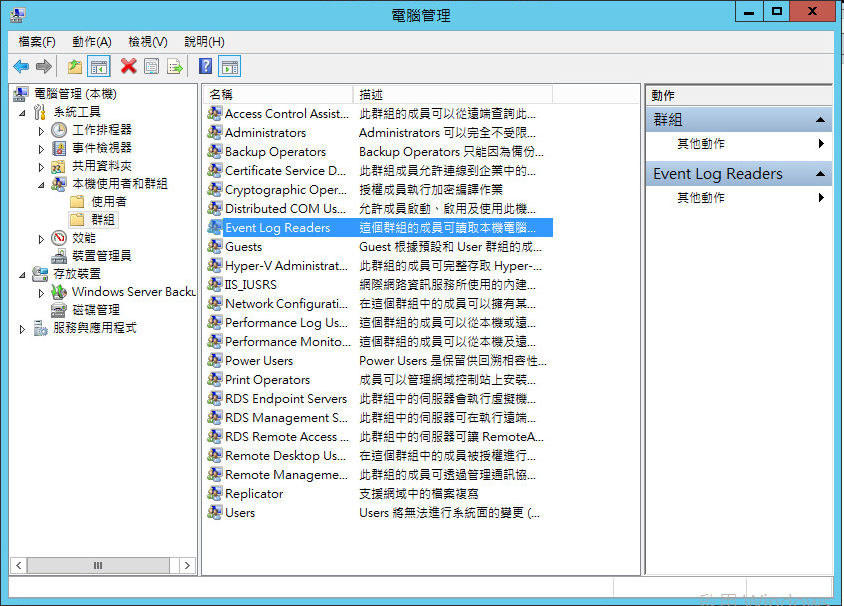Screen dimensions: 844x606
Task: Click the Print Operators group icon
Action: tap(214, 379)
